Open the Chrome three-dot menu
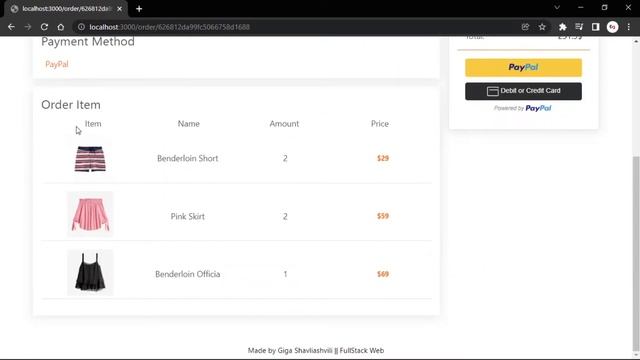The image size is (640, 360). (629, 27)
